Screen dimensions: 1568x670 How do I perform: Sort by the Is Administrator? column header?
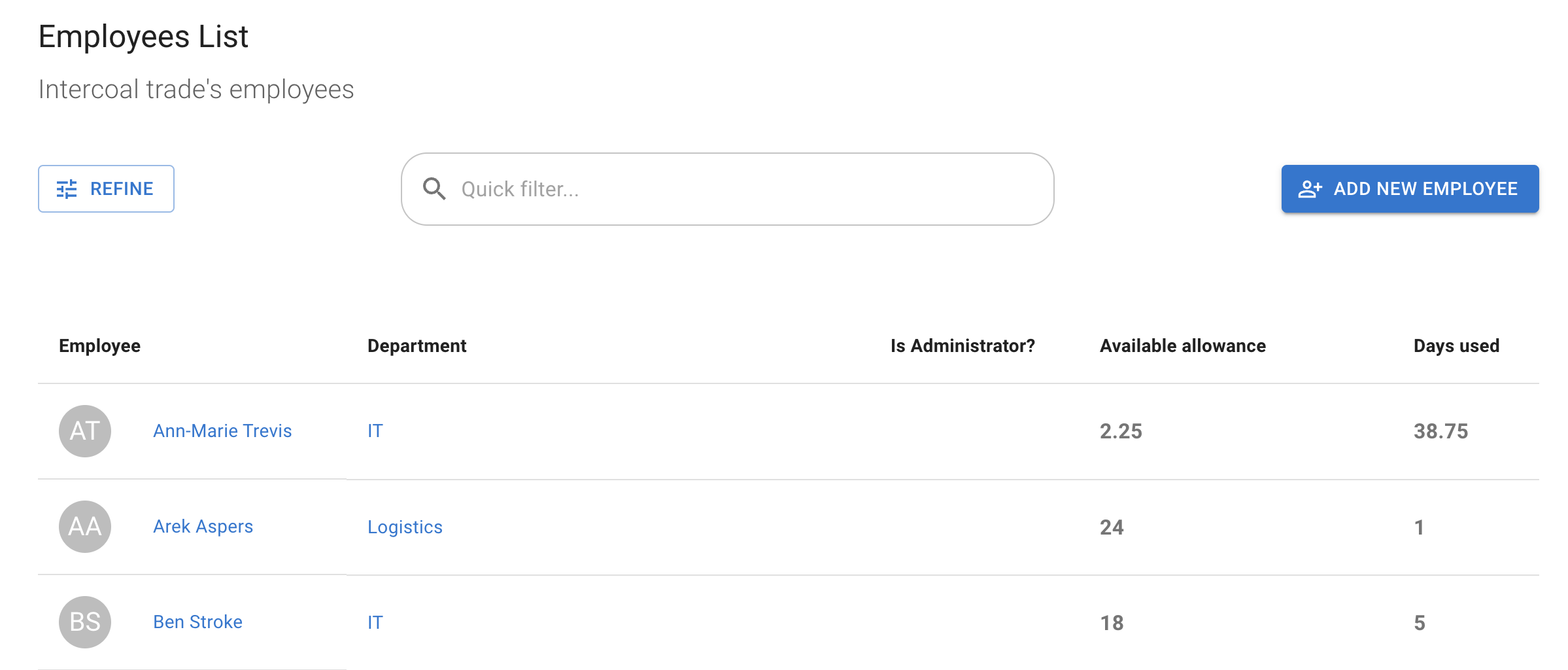[961, 345]
